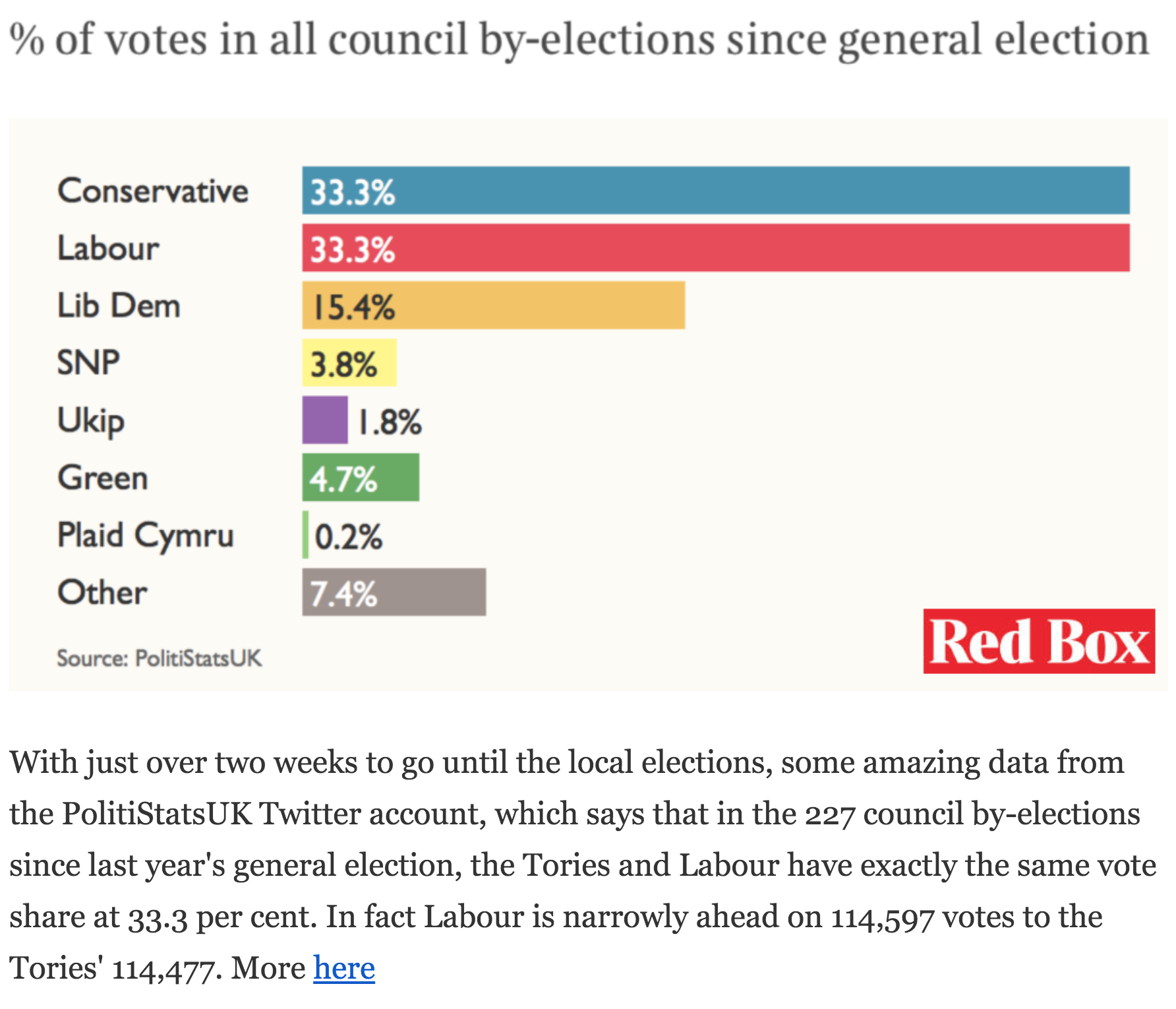This screenshot has width=1176, height=1009.
Task: Click the purple Ukip bar
Action: (x=325, y=420)
